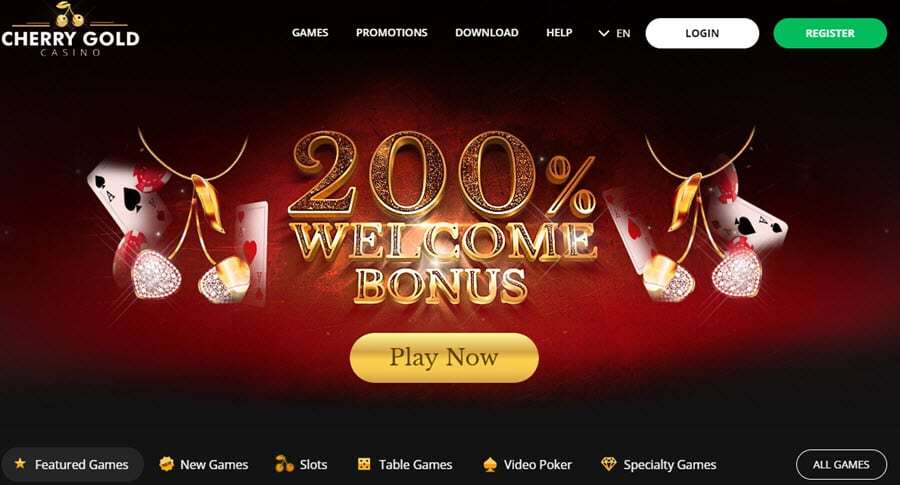
Task: Click the Cherry Gold Casino logo
Action: (70, 29)
